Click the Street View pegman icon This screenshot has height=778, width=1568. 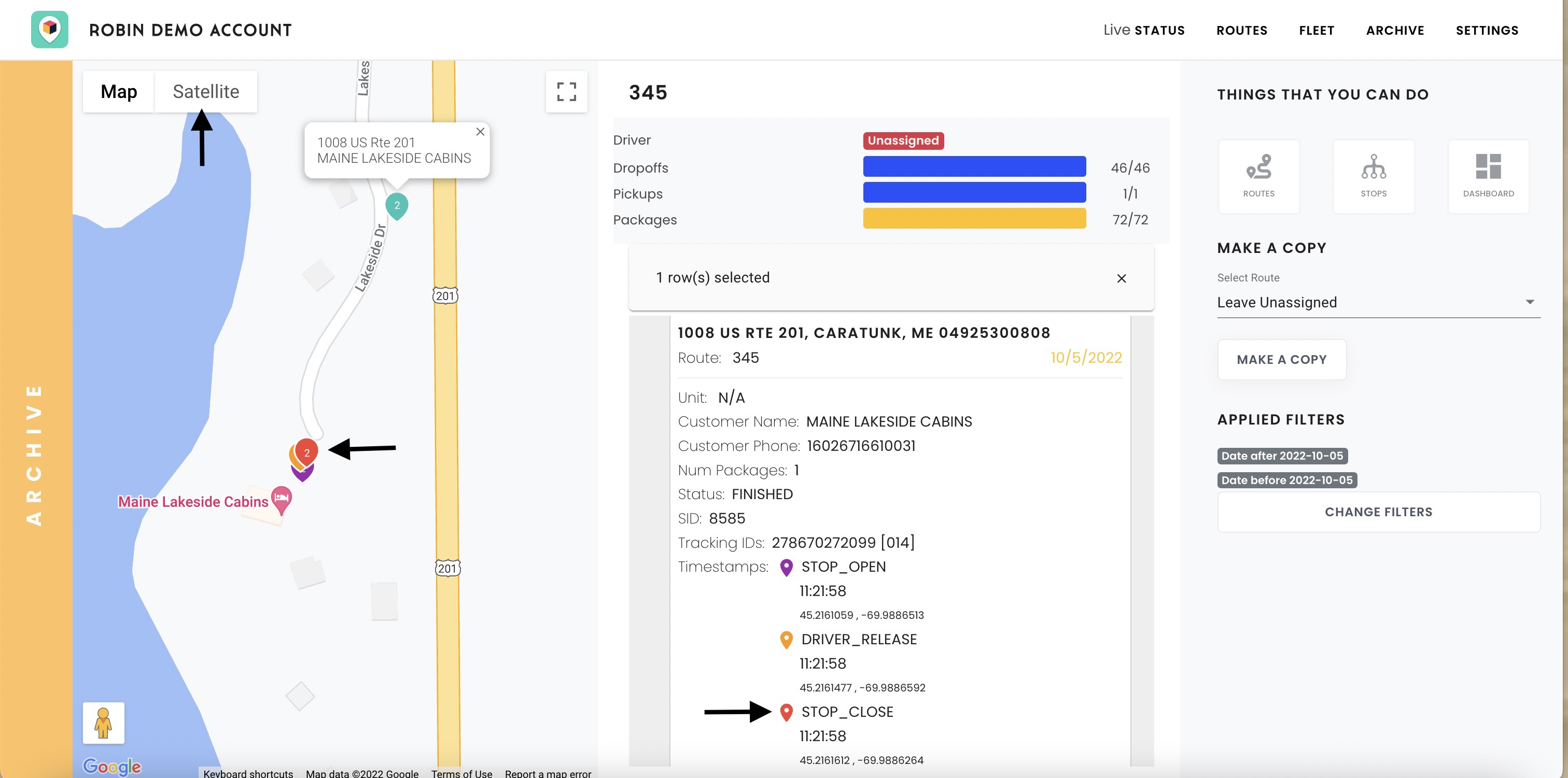coord(104,723)
